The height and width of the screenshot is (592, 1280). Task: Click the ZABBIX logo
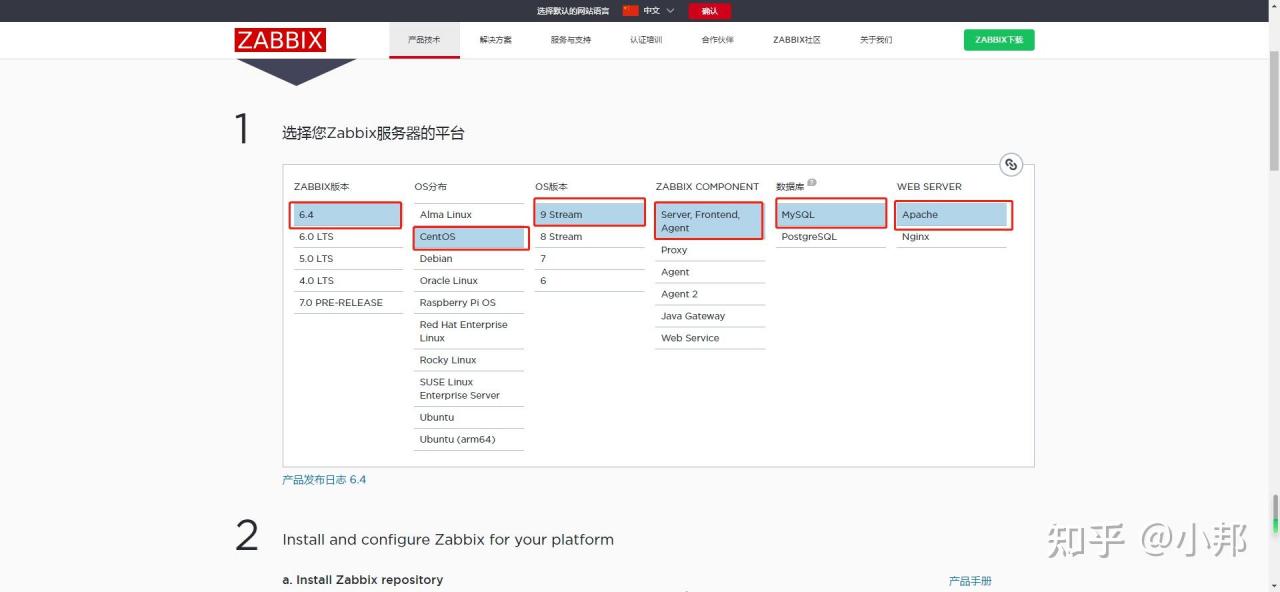click(x=280, y=40)
